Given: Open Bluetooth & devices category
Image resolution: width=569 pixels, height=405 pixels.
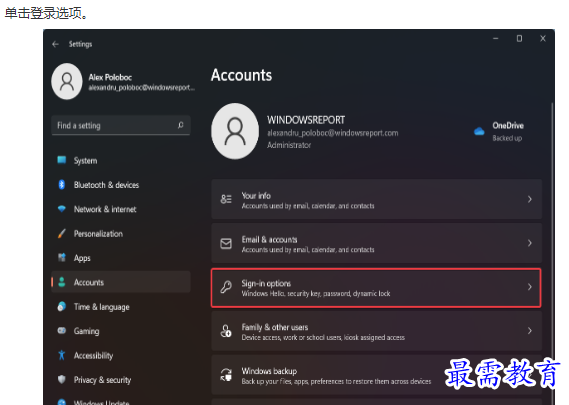Looking at the screenshot, I should [x=121, y=185].
